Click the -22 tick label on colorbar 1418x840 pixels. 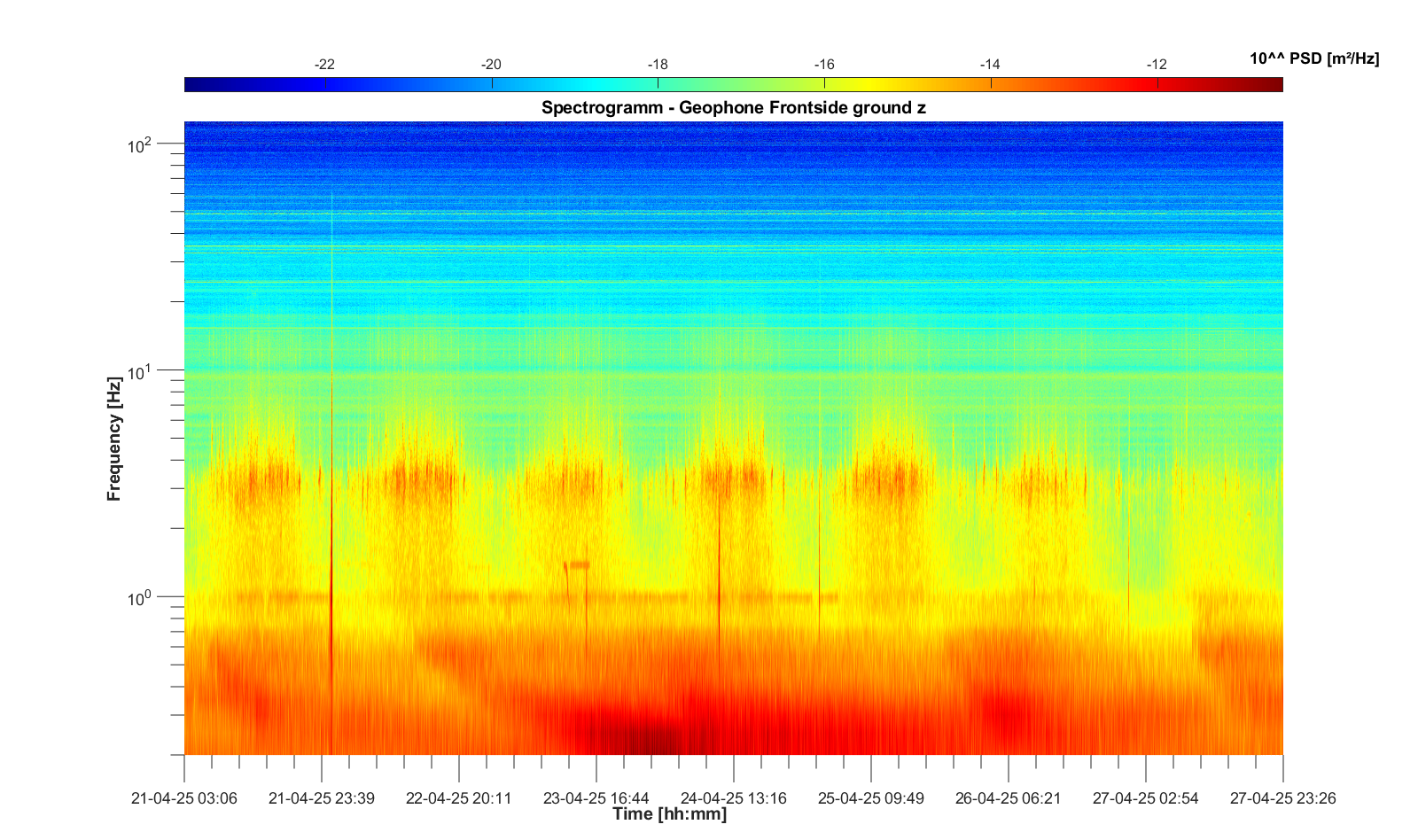point(324,65)
